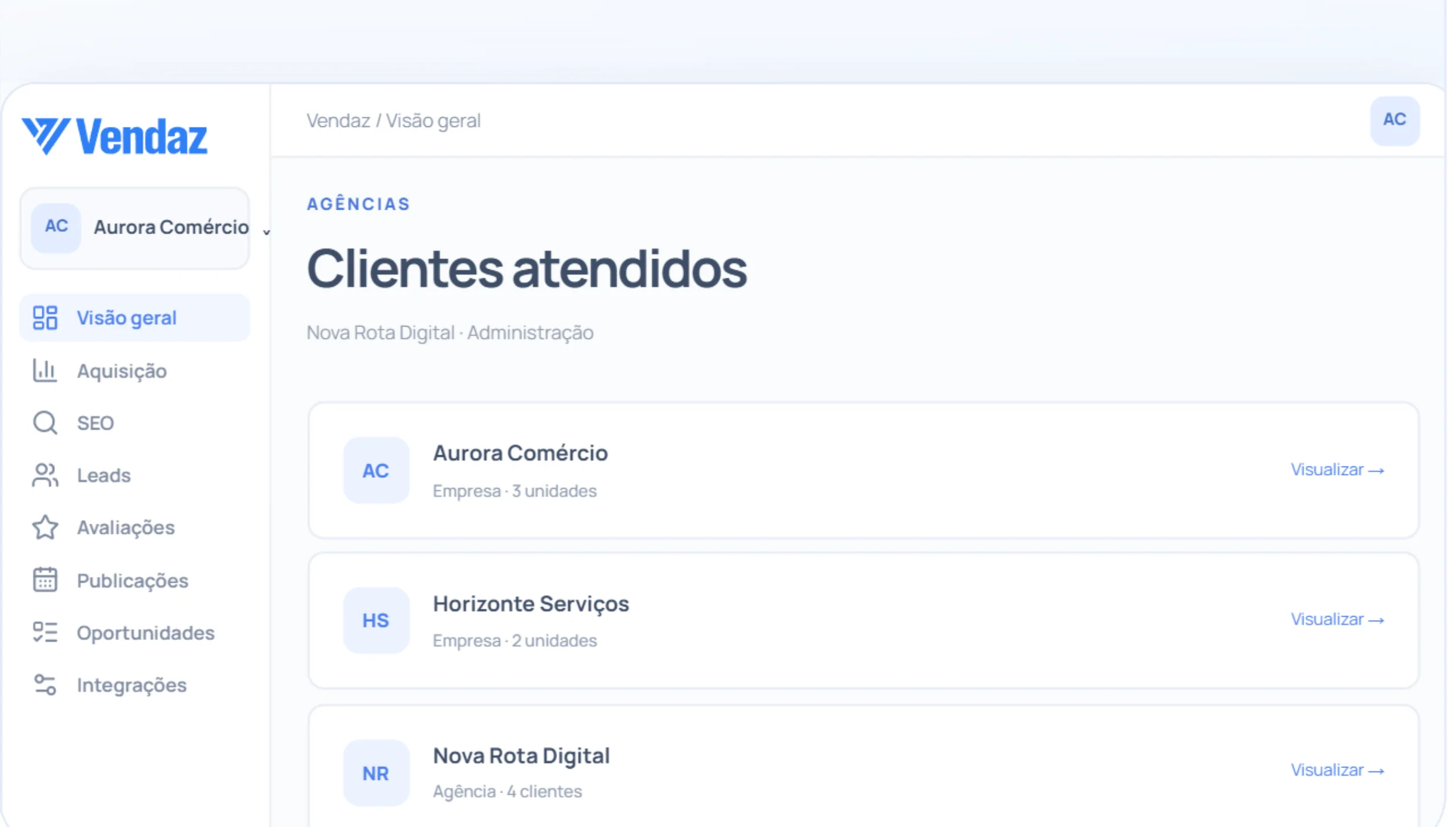Navigate to Integrações
The image size is (1456, 827).
tap(135, 685)
